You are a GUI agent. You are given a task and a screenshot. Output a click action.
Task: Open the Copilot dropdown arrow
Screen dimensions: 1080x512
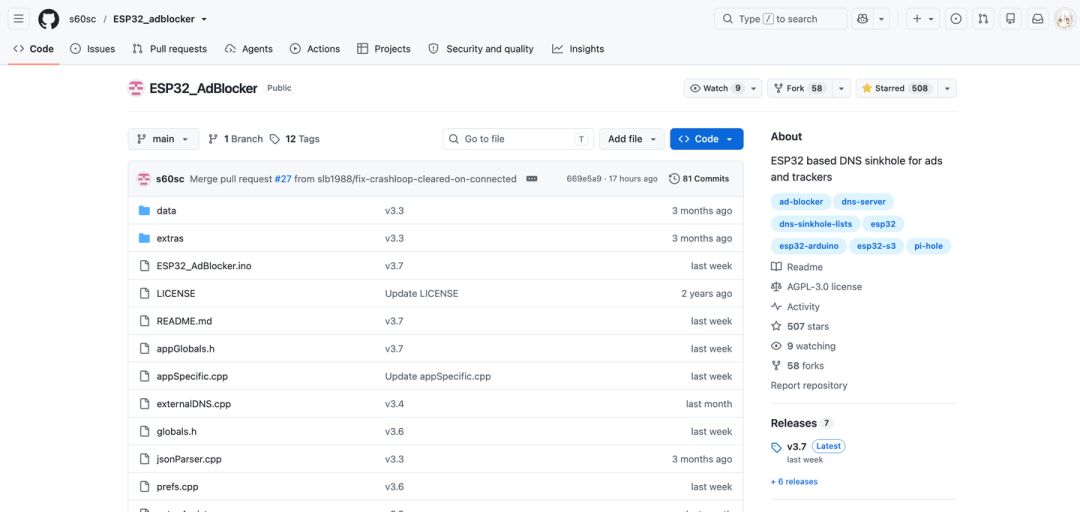[x=882, y=19]
